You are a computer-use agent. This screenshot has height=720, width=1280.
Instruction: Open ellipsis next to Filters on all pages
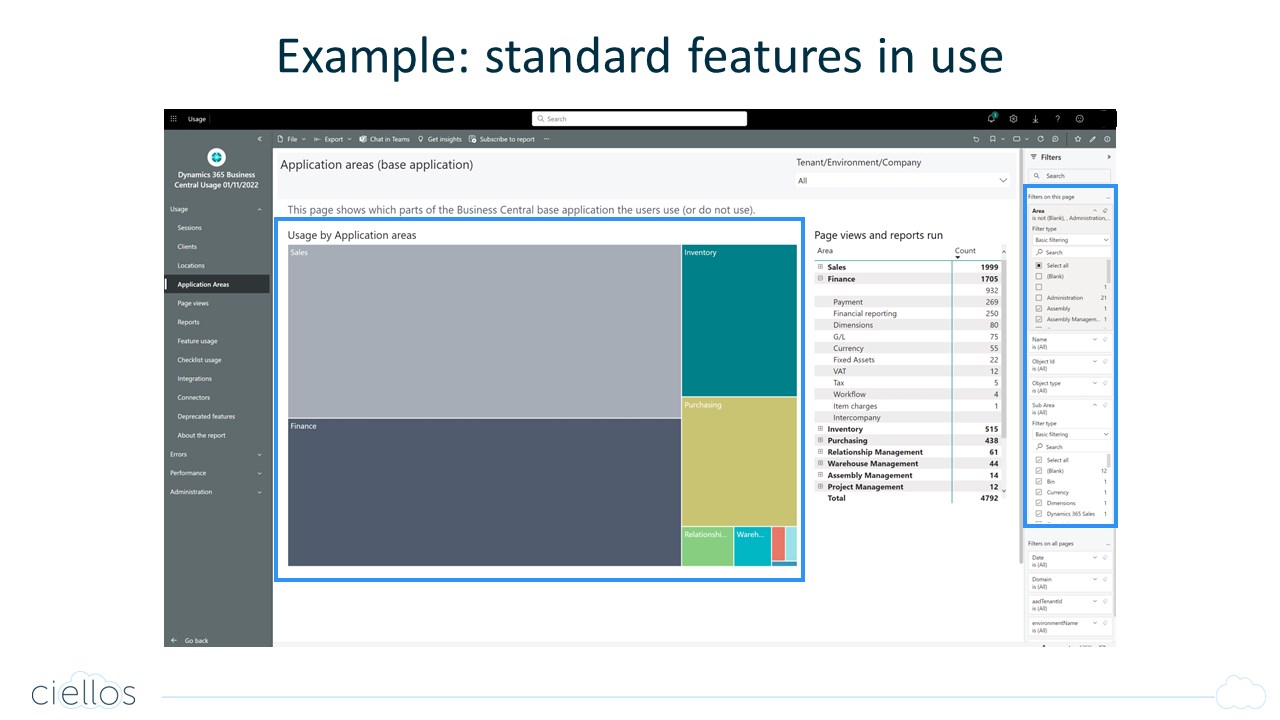click(x=1107, y=543)
